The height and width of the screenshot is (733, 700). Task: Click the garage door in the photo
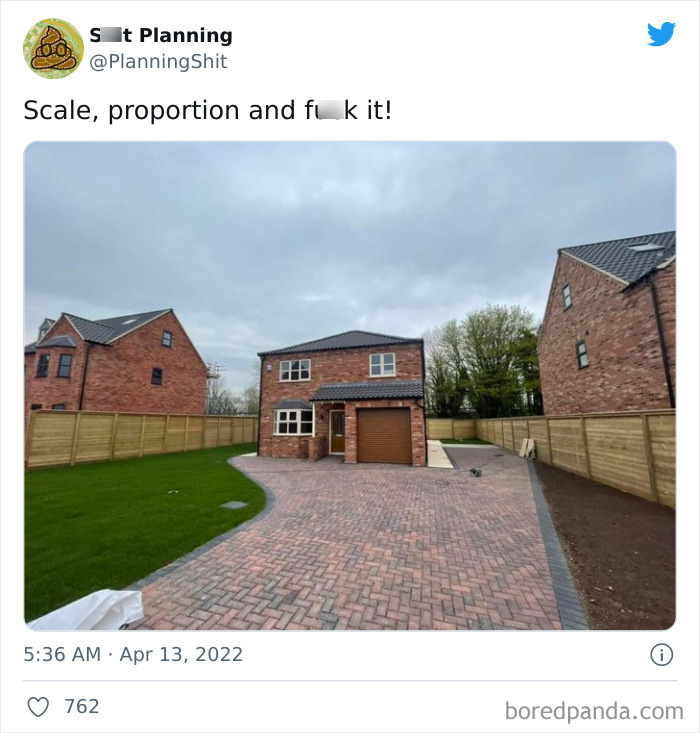[x=384, y=436]
